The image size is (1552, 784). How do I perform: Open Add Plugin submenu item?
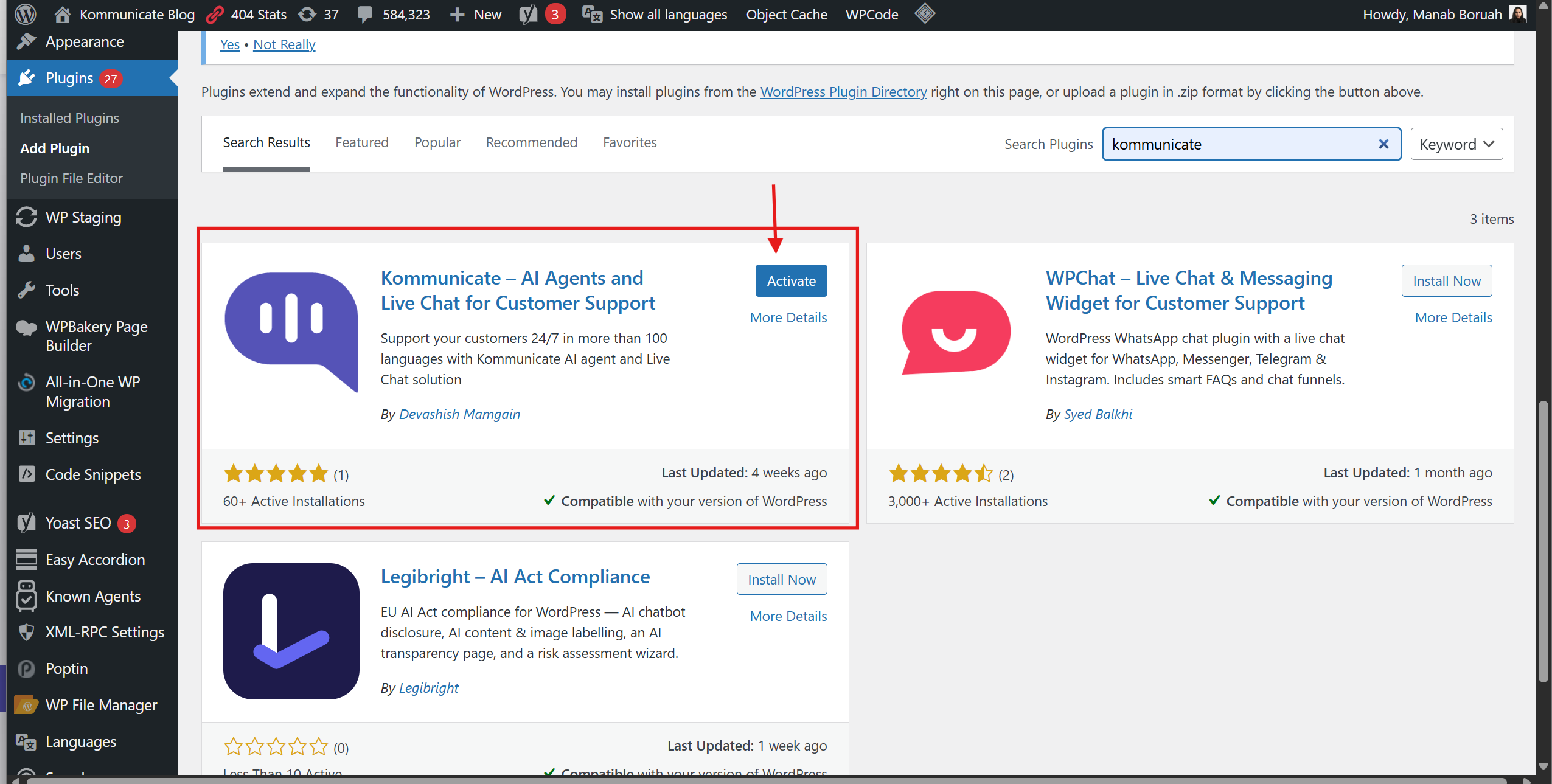point(55,148)
